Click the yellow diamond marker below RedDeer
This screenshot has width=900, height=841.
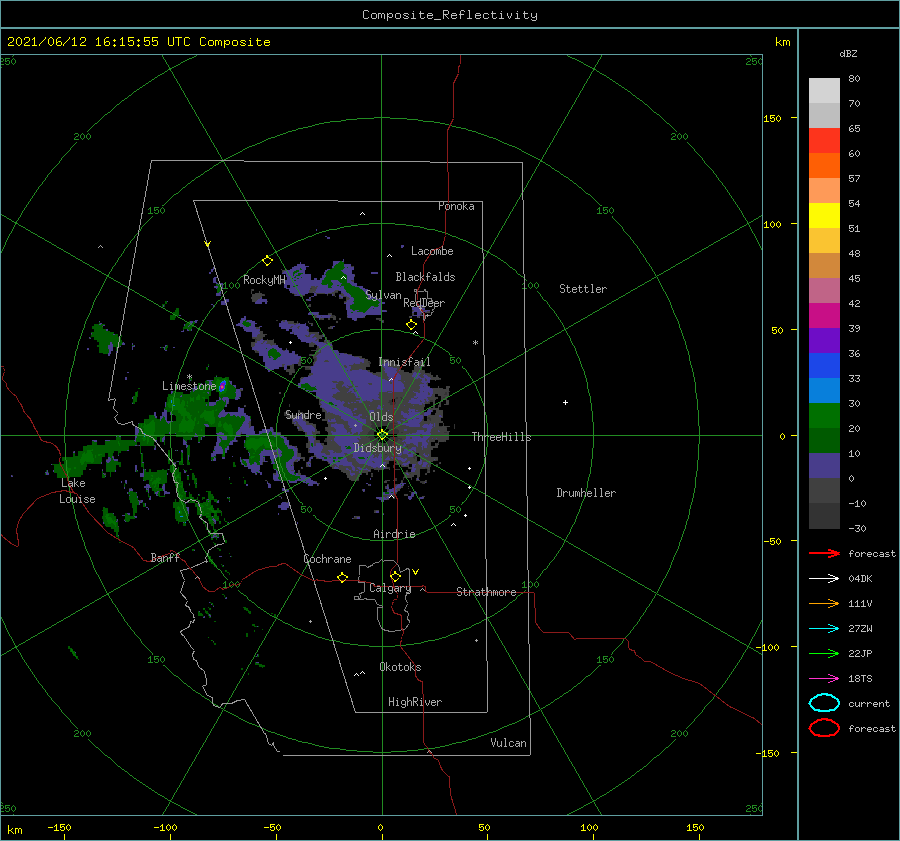pos(412,325)
